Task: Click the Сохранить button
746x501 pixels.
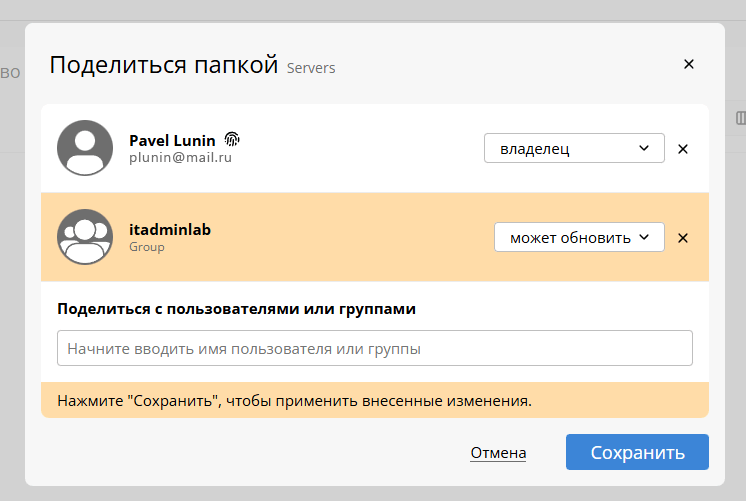Action: click(x=637, y=452)
